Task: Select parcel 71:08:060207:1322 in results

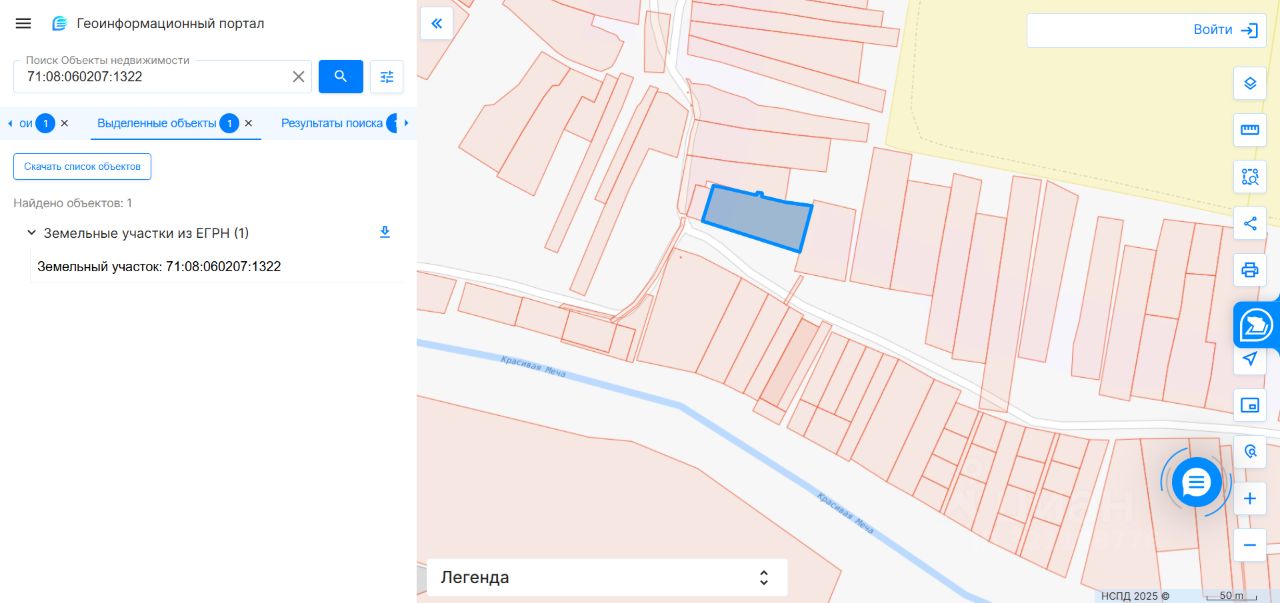Action: coord(159,267)
